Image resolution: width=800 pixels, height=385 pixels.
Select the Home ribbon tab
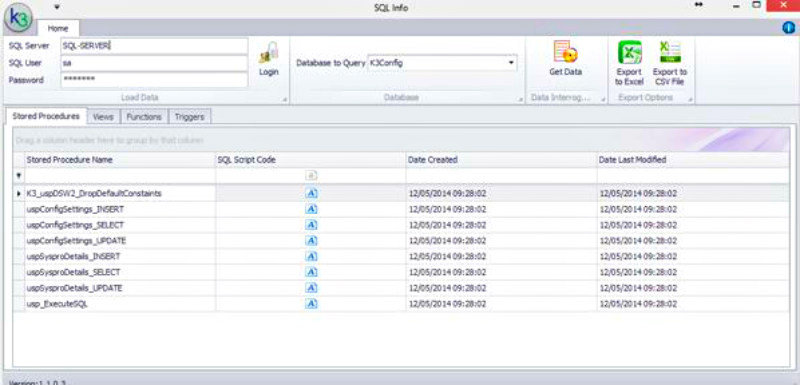[x=58, y=29]
